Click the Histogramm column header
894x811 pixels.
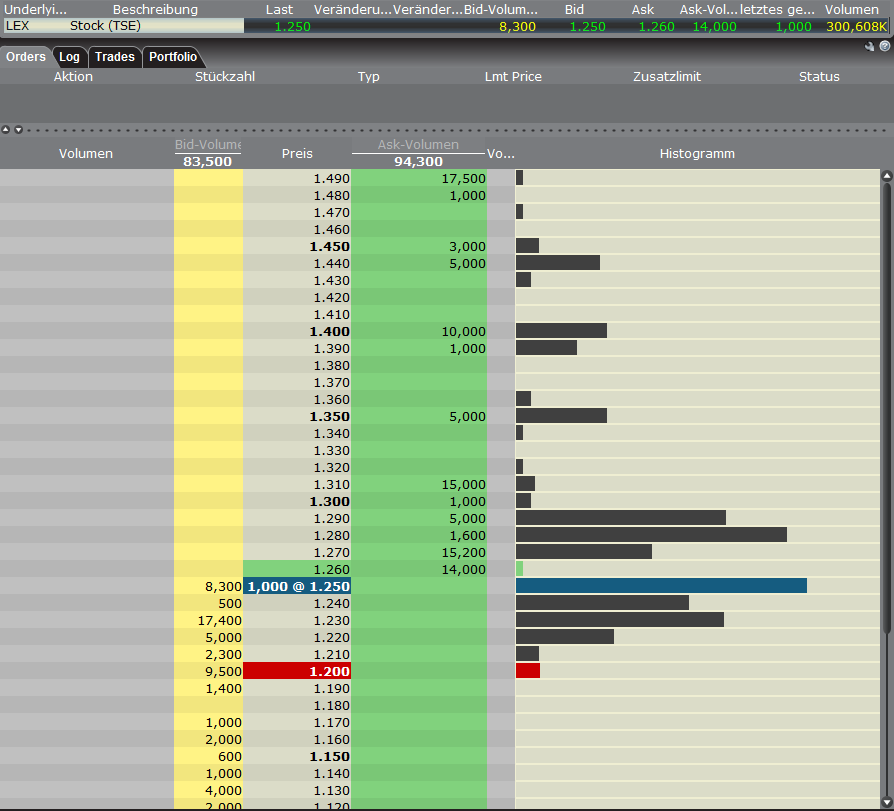click(697, 153)
